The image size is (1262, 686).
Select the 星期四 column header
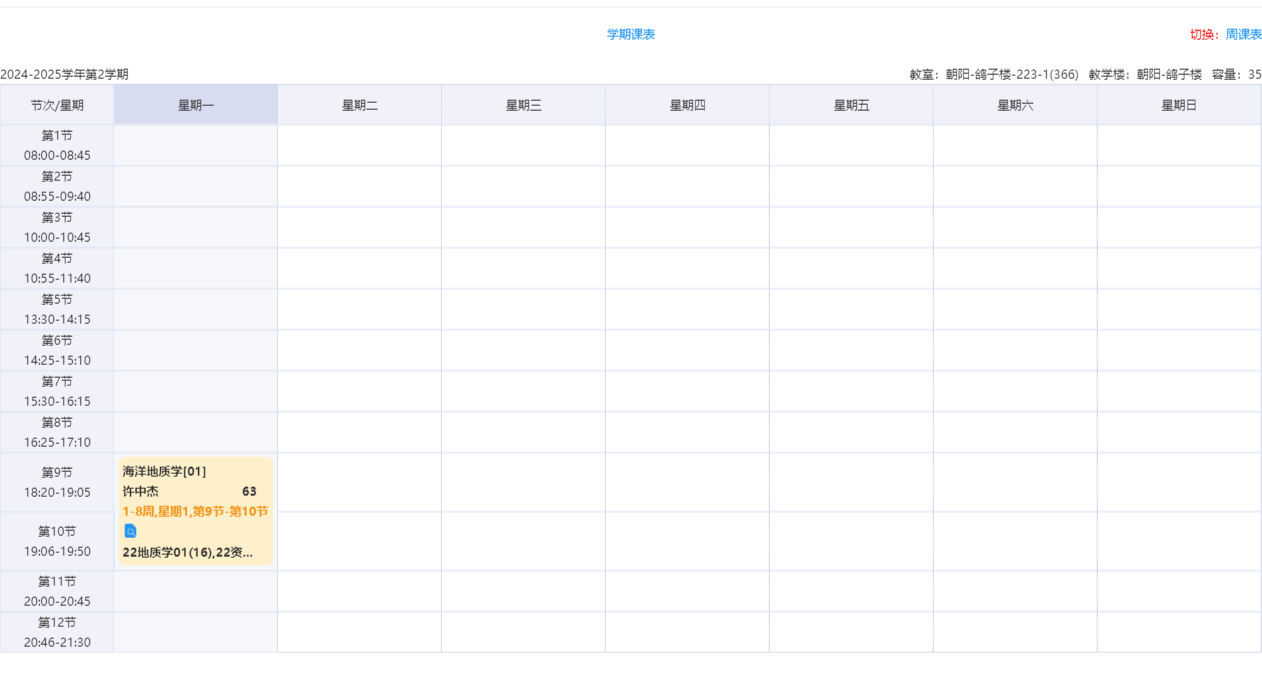point(687,105)
